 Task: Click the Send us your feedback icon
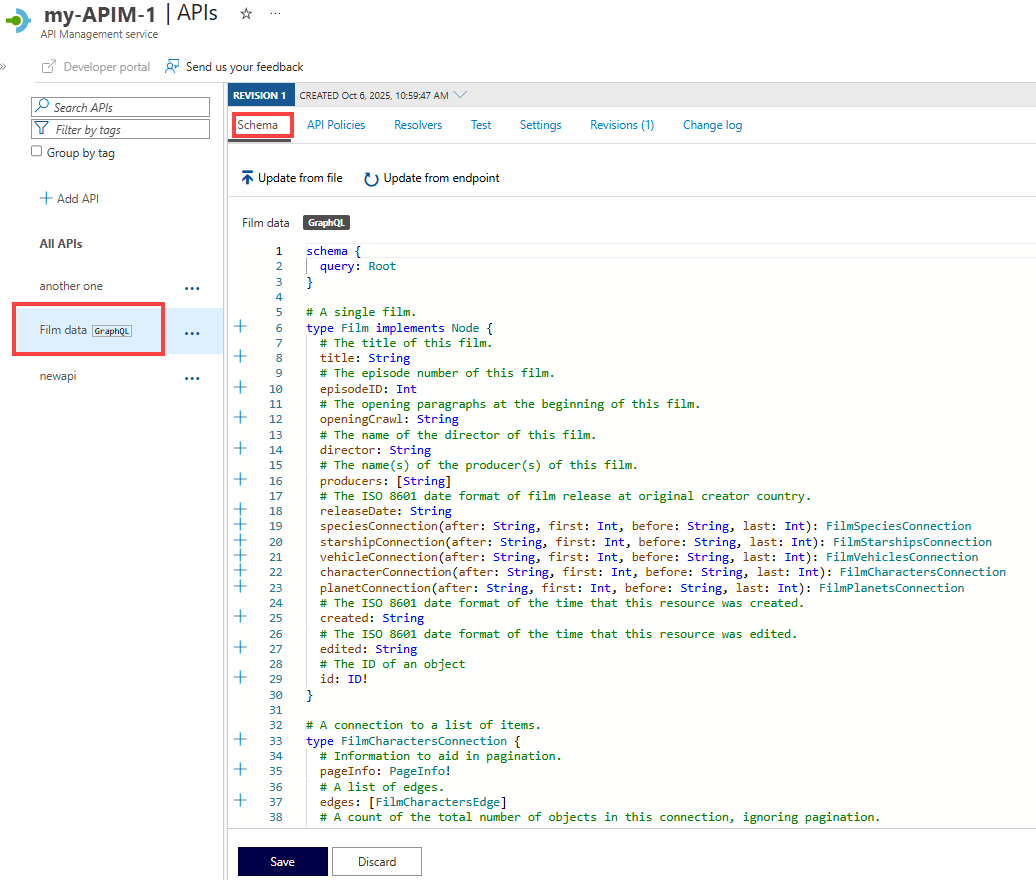[x=169, y=67]
